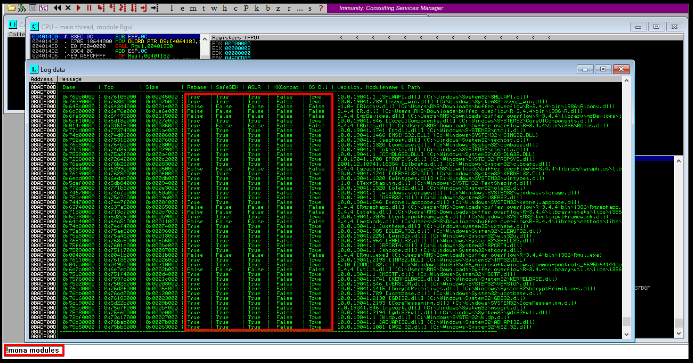693x363 pixels.
Task: Click the Trace into toolbar icon
Action: coord(122,8)
